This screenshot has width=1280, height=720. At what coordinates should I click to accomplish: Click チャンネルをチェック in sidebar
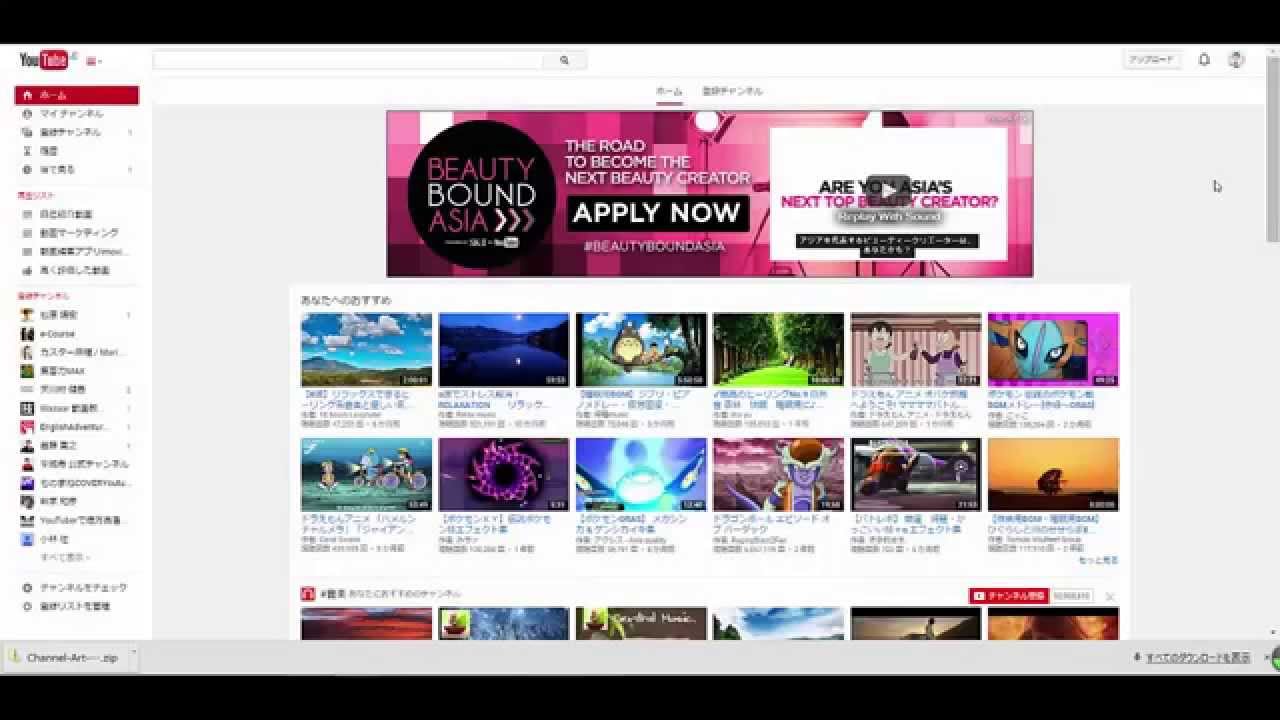pyautogui.click(x=76, y=588)
